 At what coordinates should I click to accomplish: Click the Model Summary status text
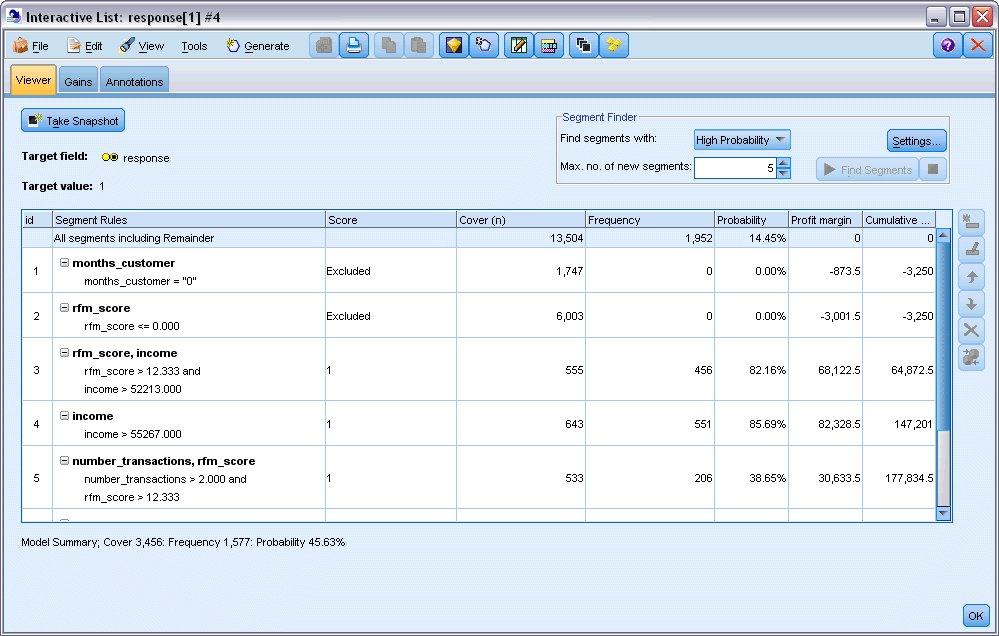[183, 542]
